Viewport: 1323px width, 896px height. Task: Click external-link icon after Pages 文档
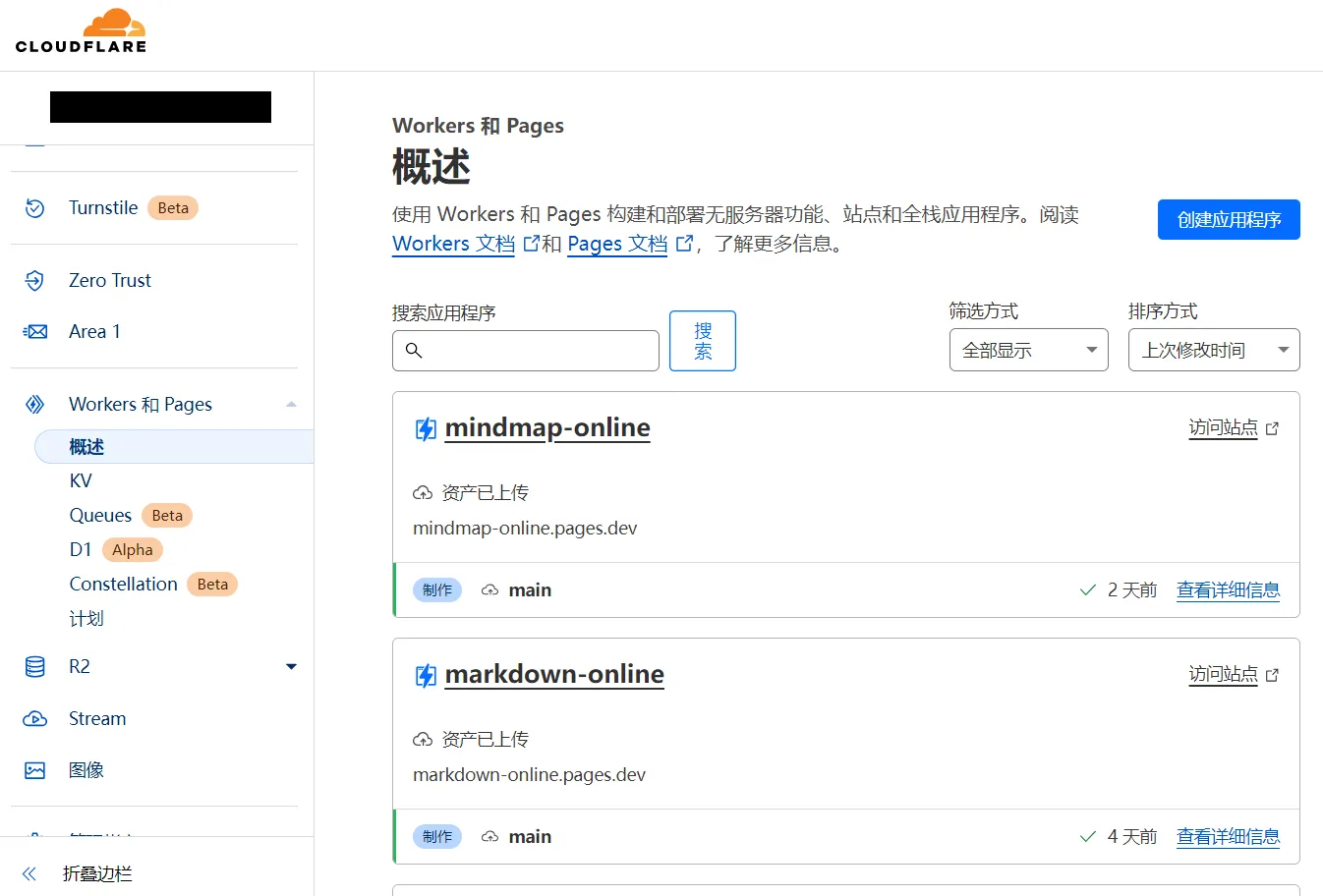(684, 244)
